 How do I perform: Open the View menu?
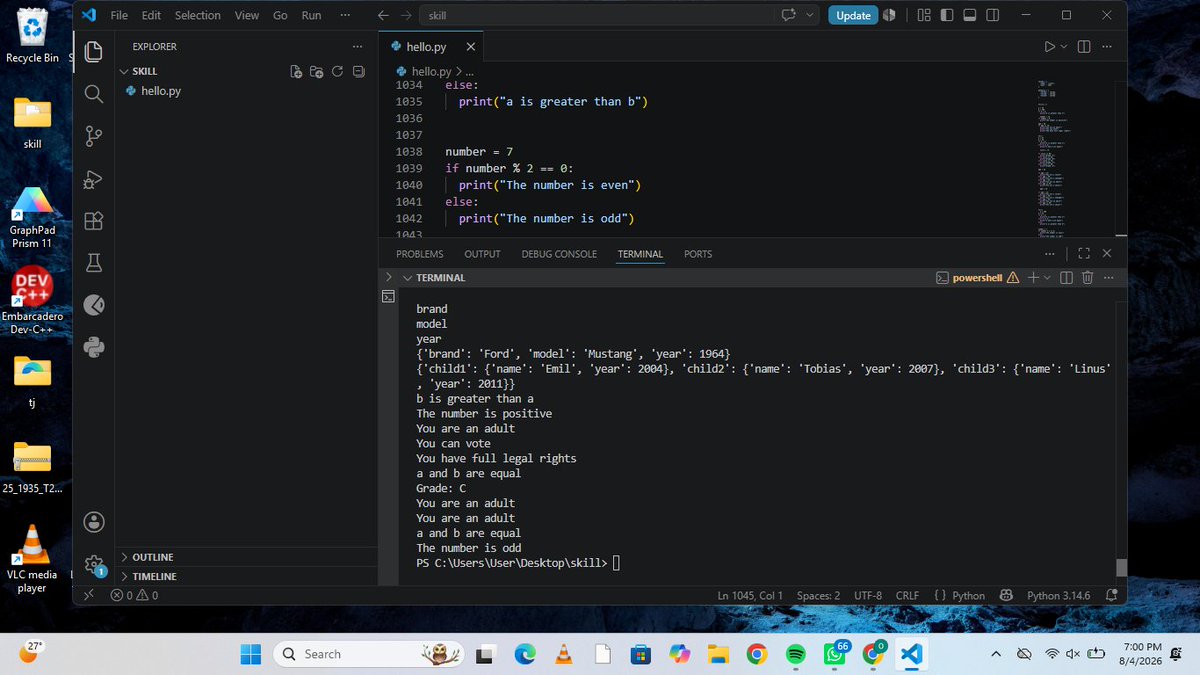246,15
